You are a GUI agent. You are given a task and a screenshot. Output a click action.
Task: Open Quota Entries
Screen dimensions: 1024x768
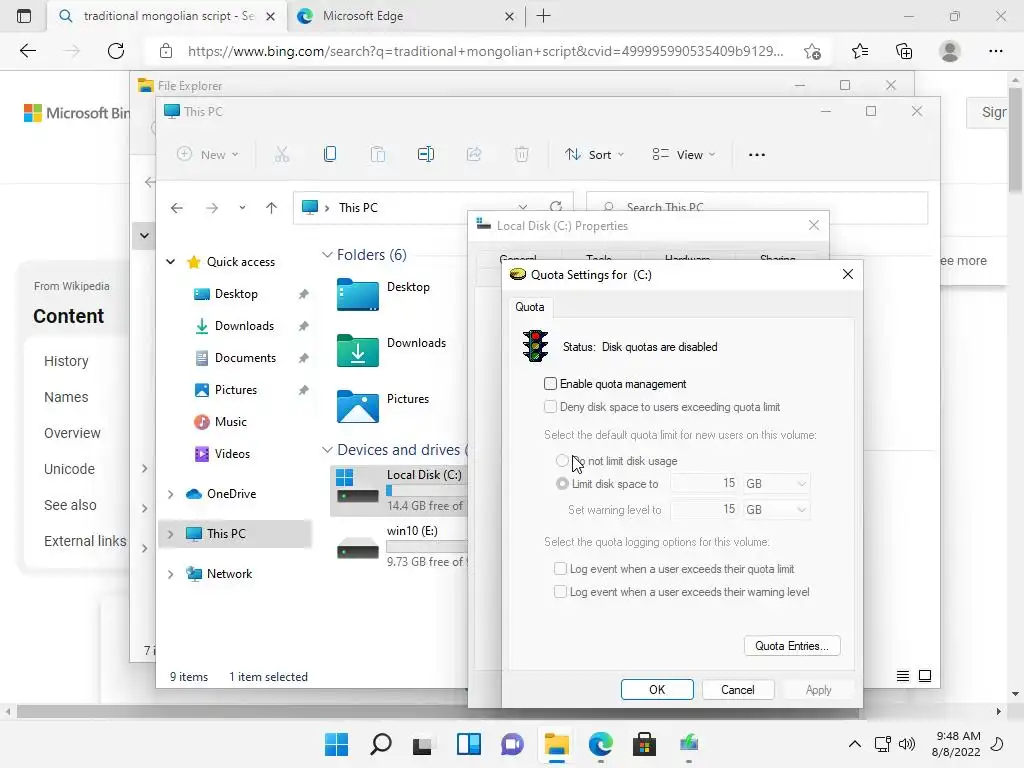pos(792,646)
